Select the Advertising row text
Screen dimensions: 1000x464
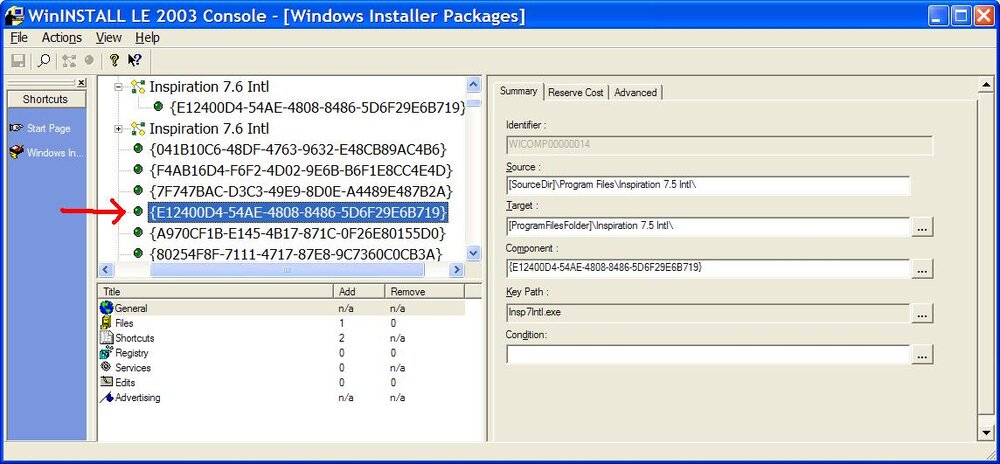137,398
